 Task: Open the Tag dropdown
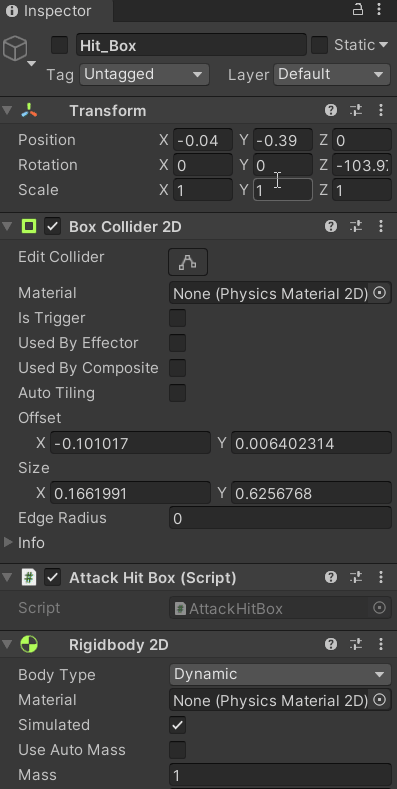[x=144, y=74]
